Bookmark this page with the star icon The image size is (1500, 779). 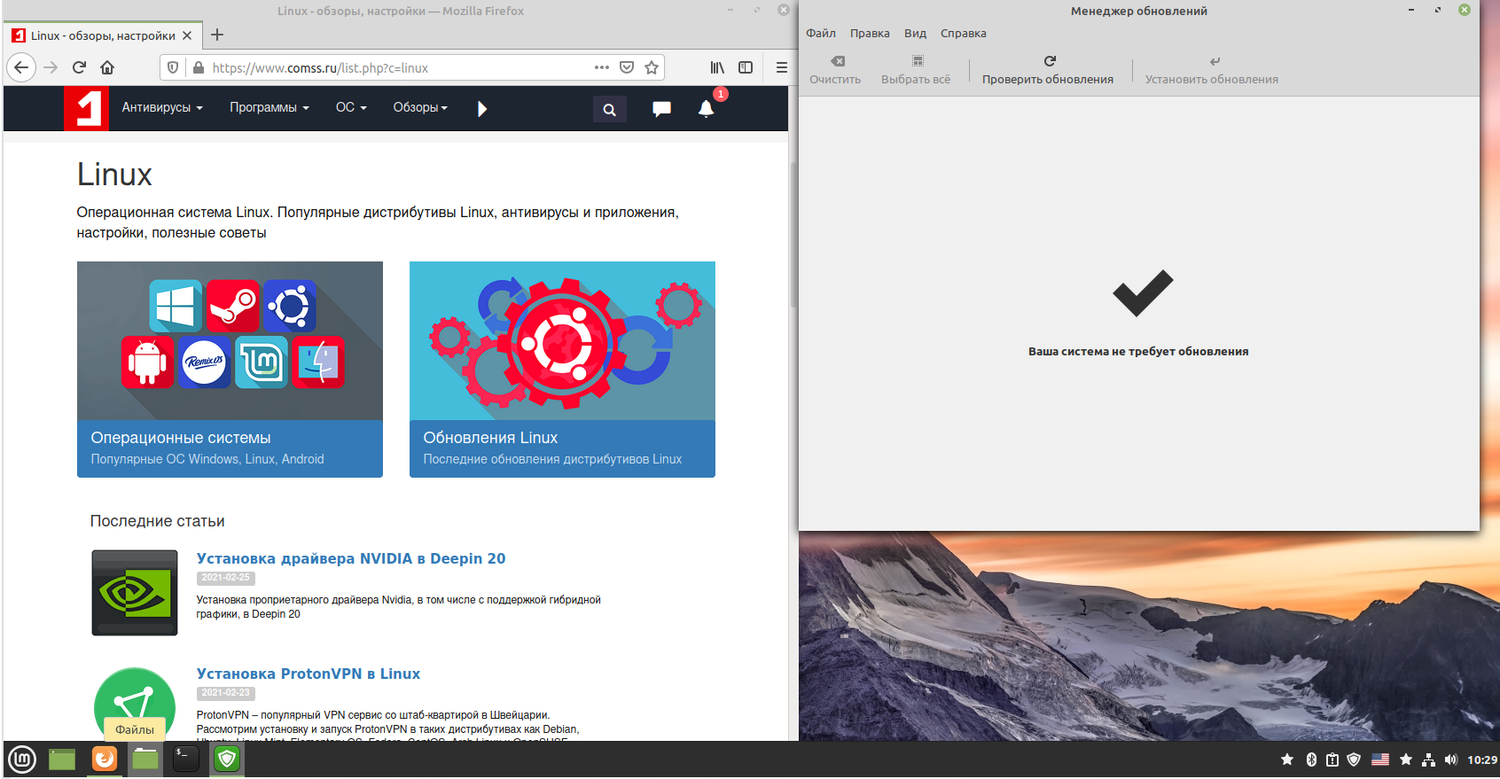point(652,68)
